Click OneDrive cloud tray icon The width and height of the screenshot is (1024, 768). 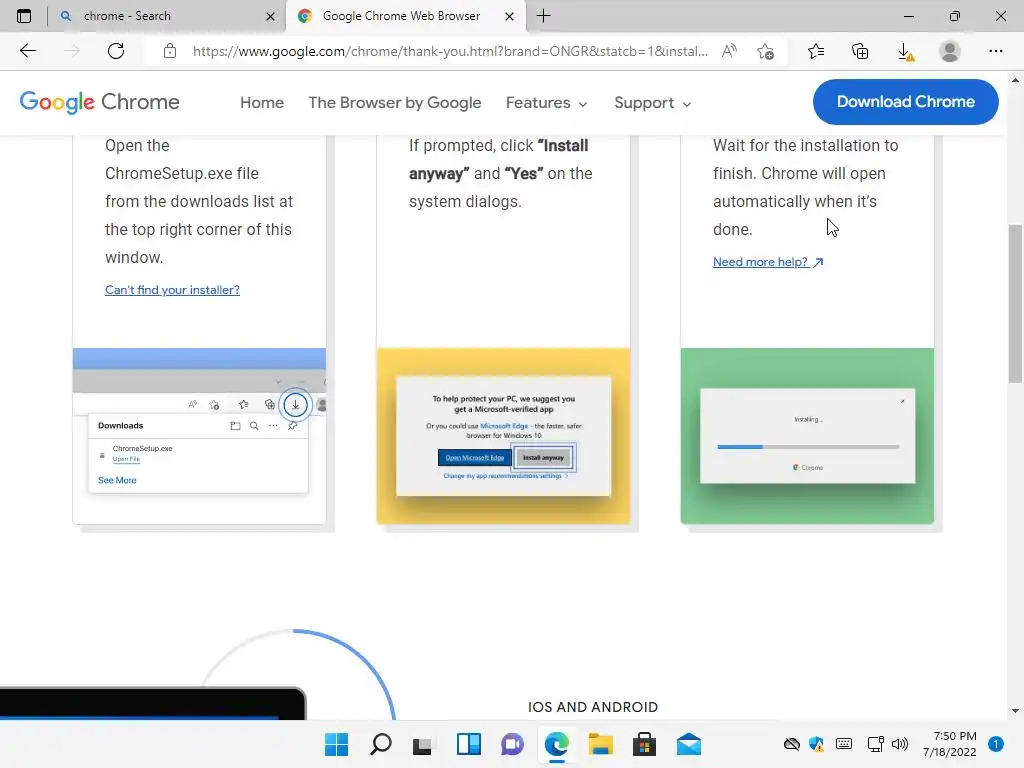[792, 744]
